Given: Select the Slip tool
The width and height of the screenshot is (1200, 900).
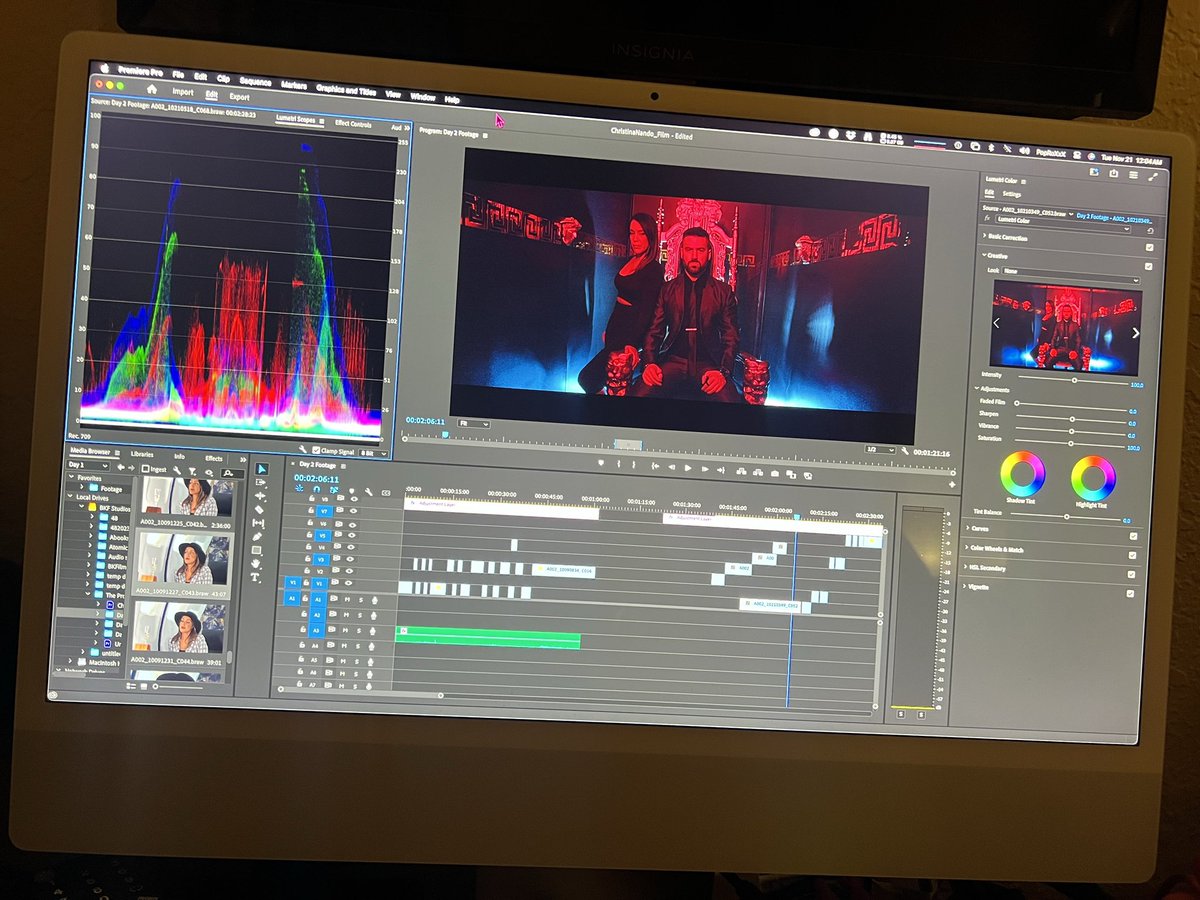Looking at the screenshot, I should [258, 523].
